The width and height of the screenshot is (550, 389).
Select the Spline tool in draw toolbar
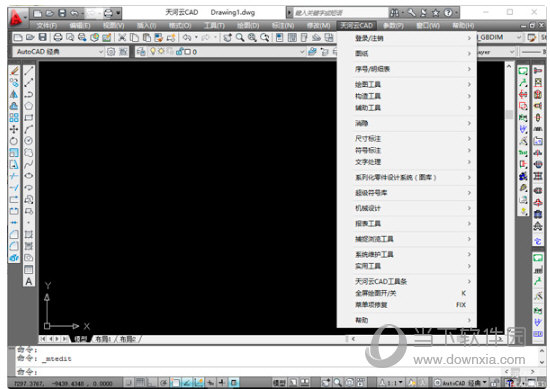(x=29, y=164)
